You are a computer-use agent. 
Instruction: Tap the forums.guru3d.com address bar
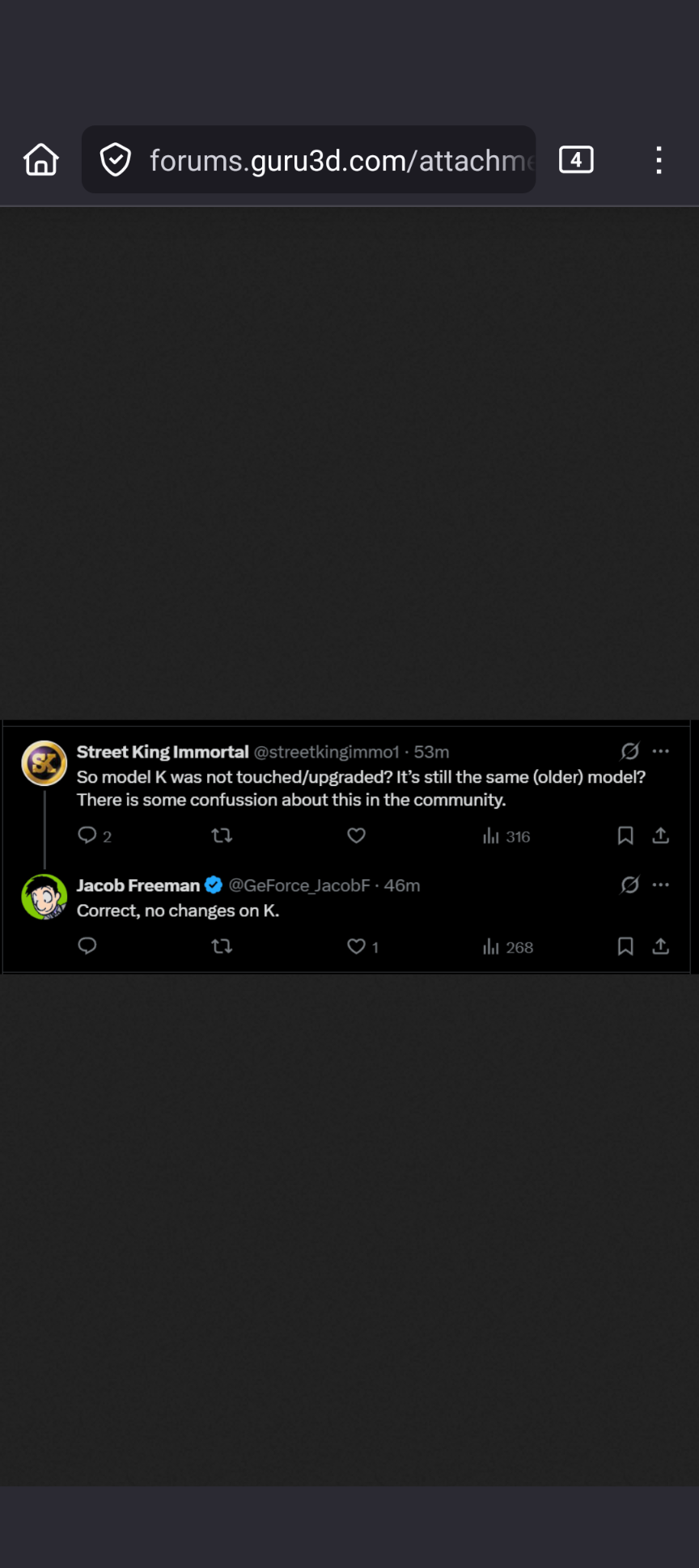point(324,159)
